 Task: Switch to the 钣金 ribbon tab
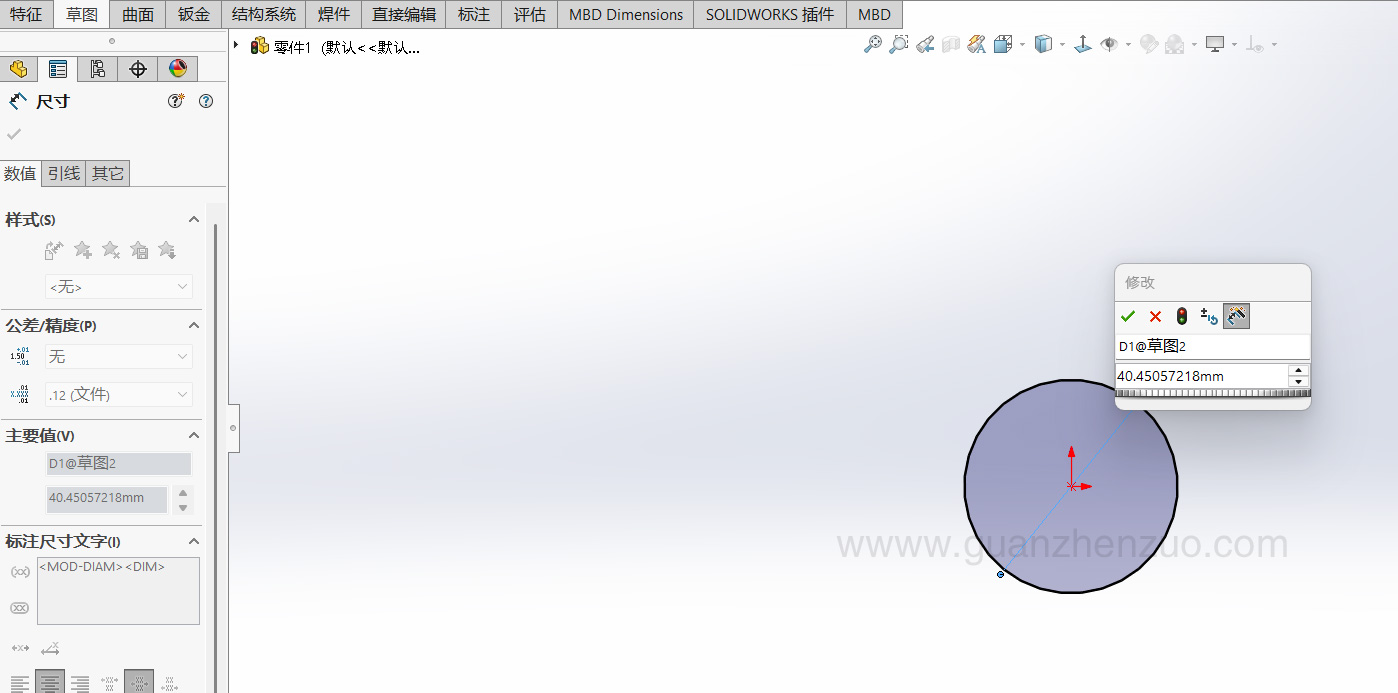point(194,14)
